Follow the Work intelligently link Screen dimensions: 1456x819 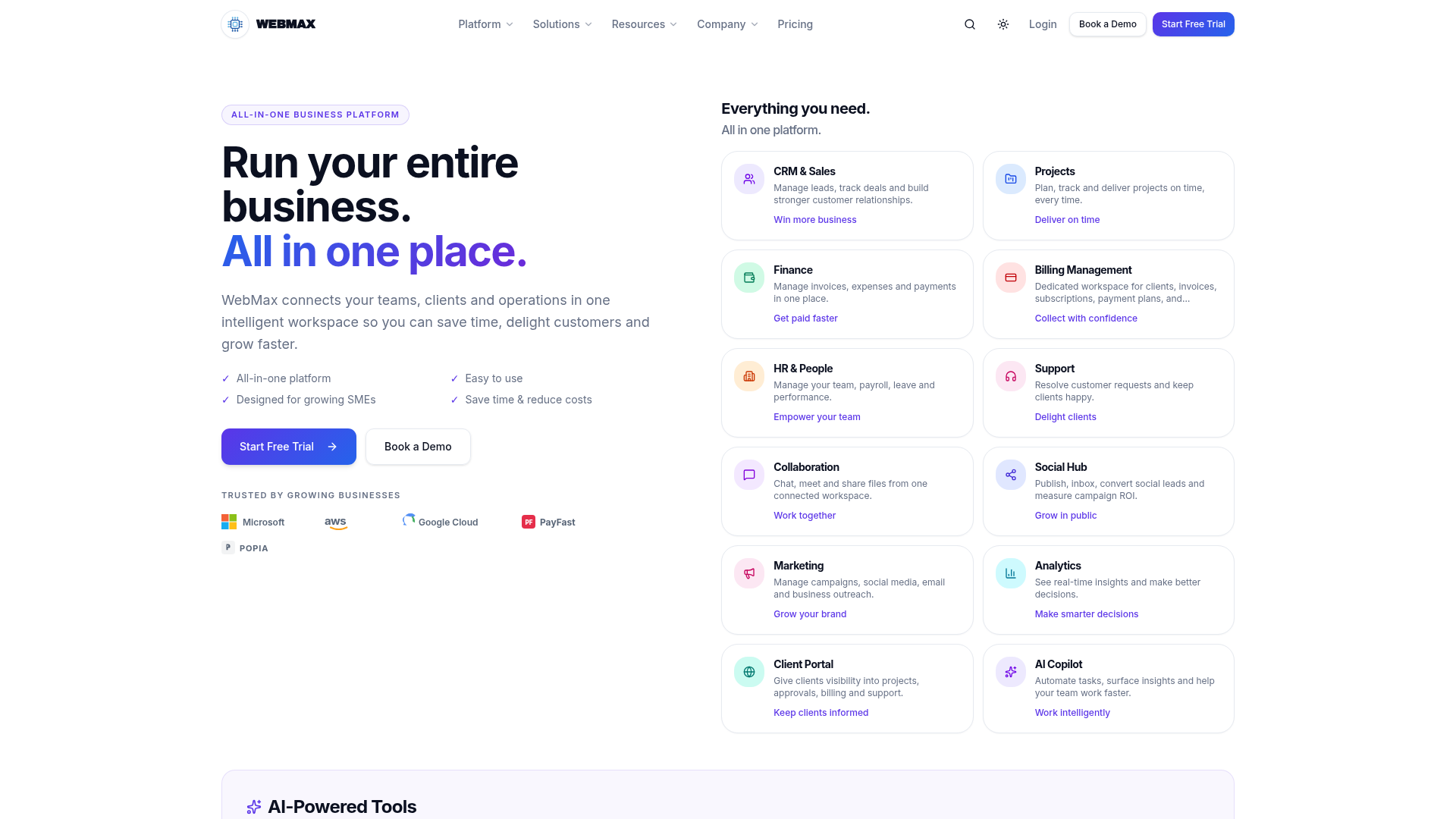point(1072,713)
